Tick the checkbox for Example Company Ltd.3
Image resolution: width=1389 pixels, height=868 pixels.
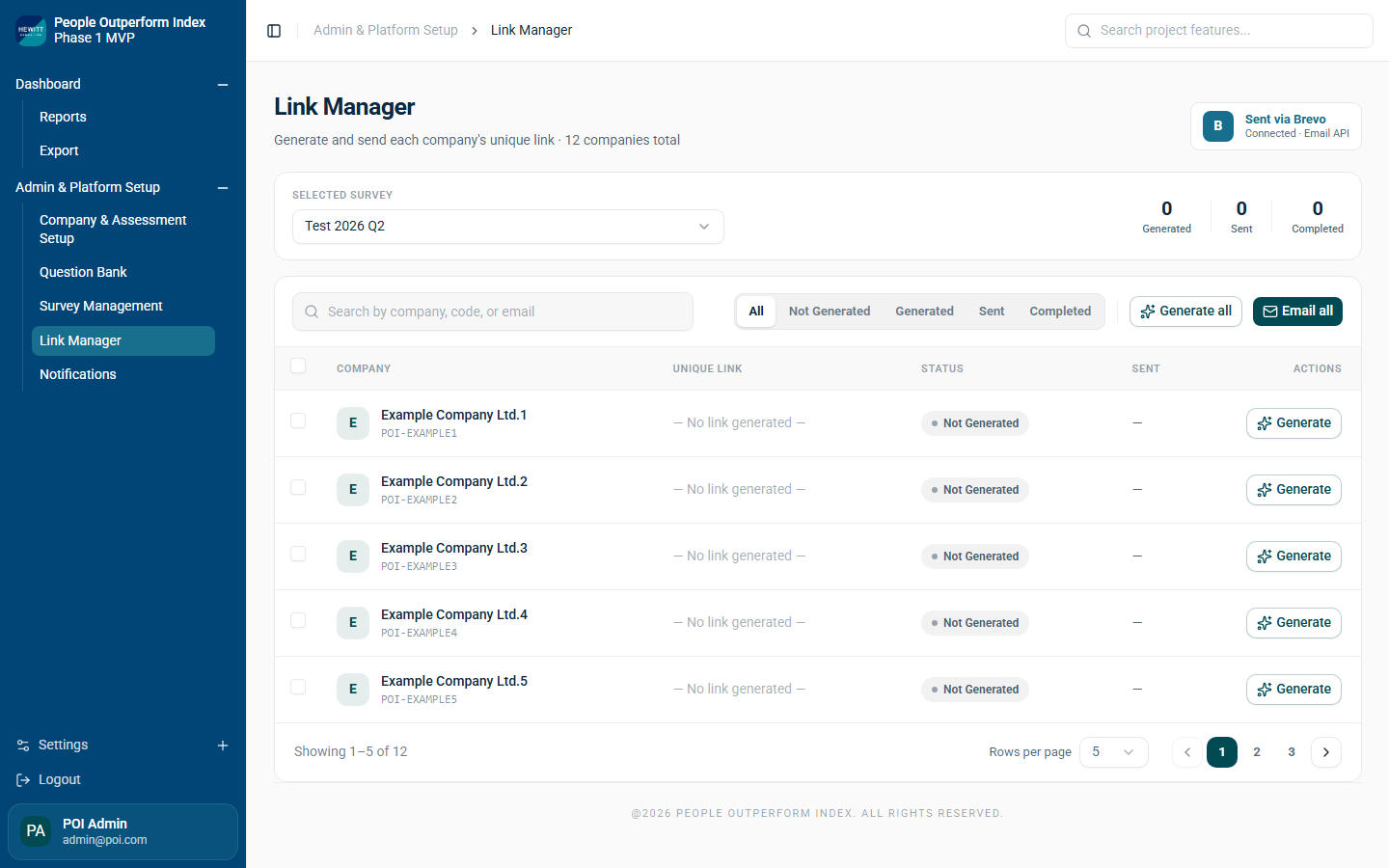(298, 554)
